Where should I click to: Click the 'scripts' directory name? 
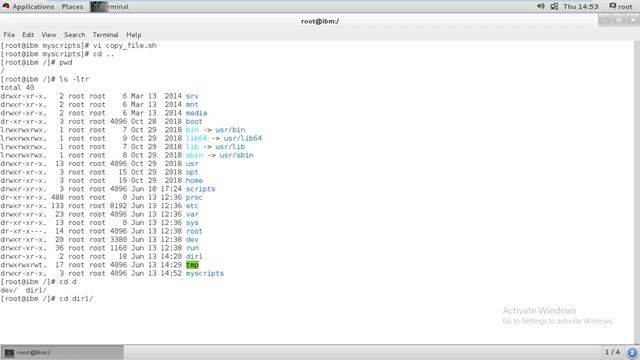[x=200, y=189]
